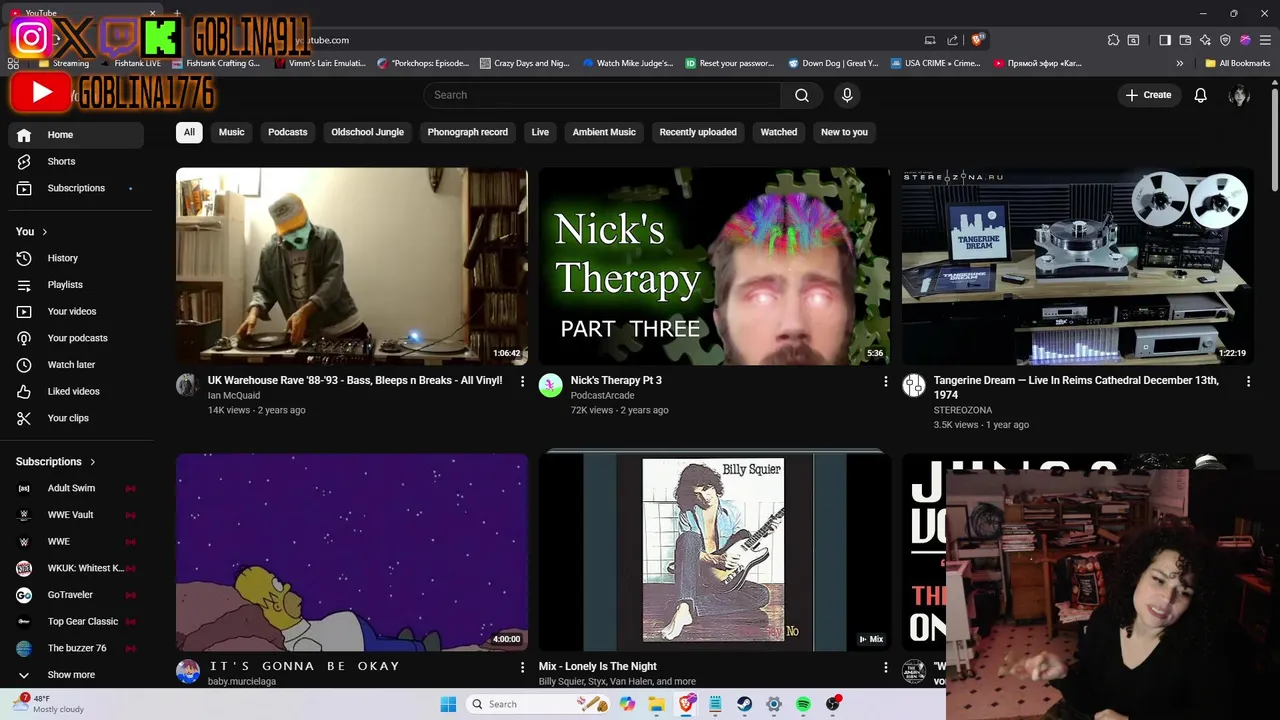
Task: Open Liked videos list
Action: pyautogui.click(x=76, y=391)
